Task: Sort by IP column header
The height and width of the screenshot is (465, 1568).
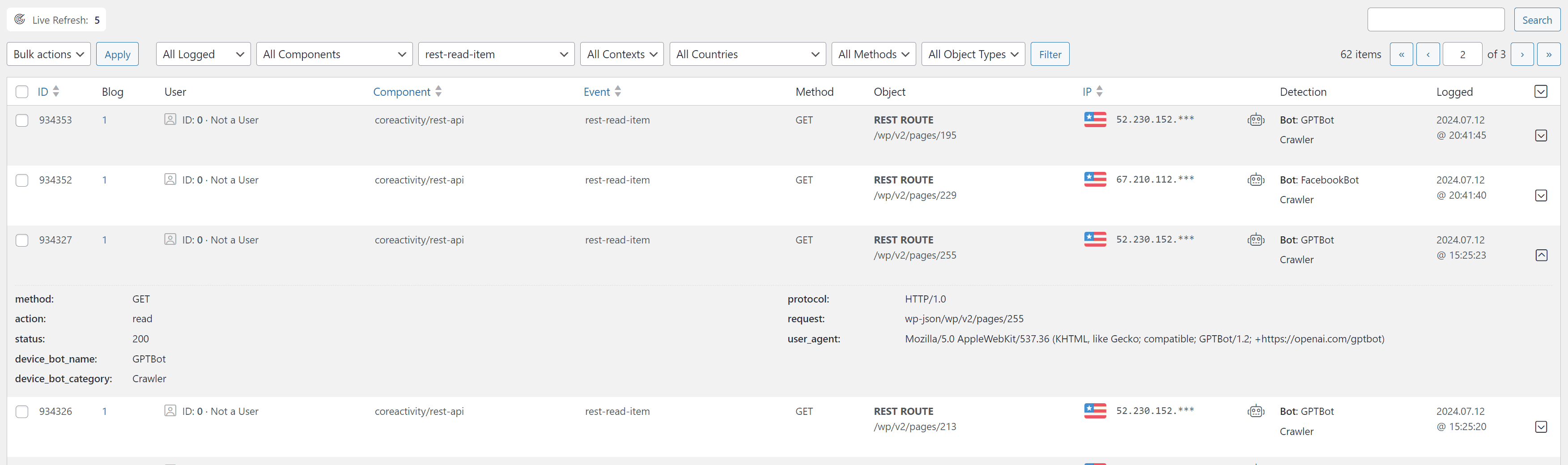Action: click(x=1092, y=91)
